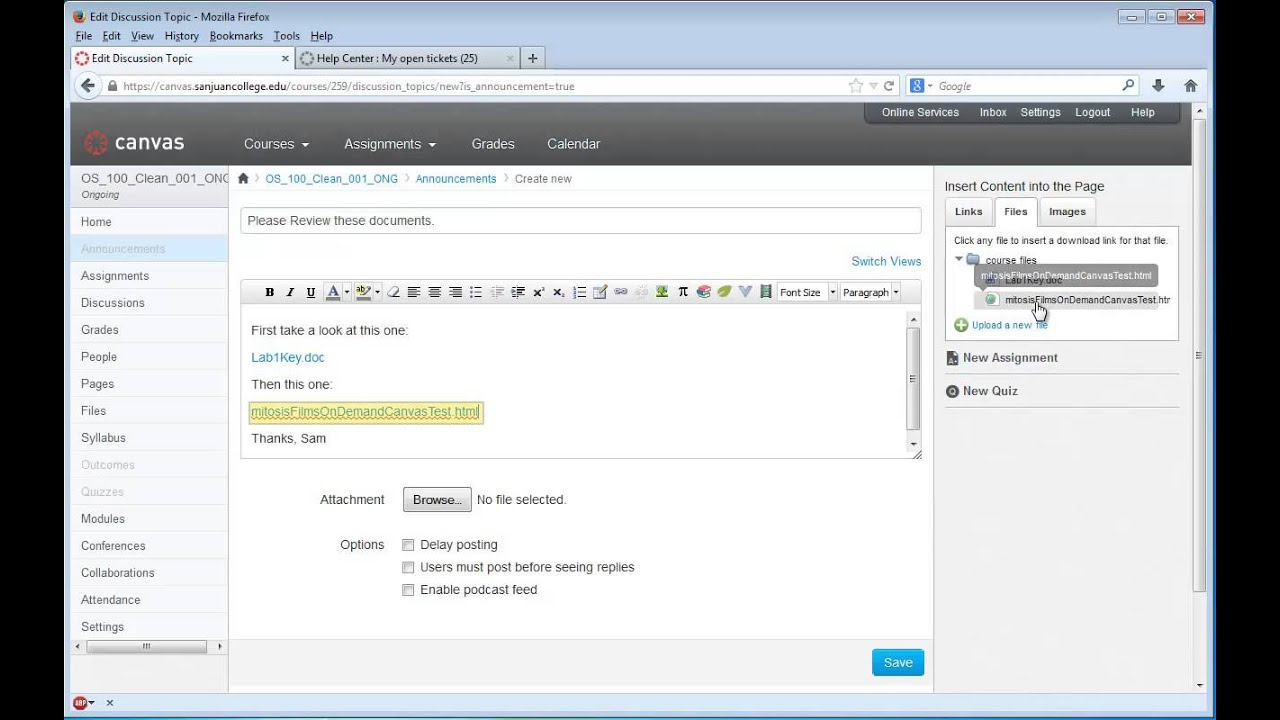
Task: Go to Grades in top navigation
Action: 493,144
